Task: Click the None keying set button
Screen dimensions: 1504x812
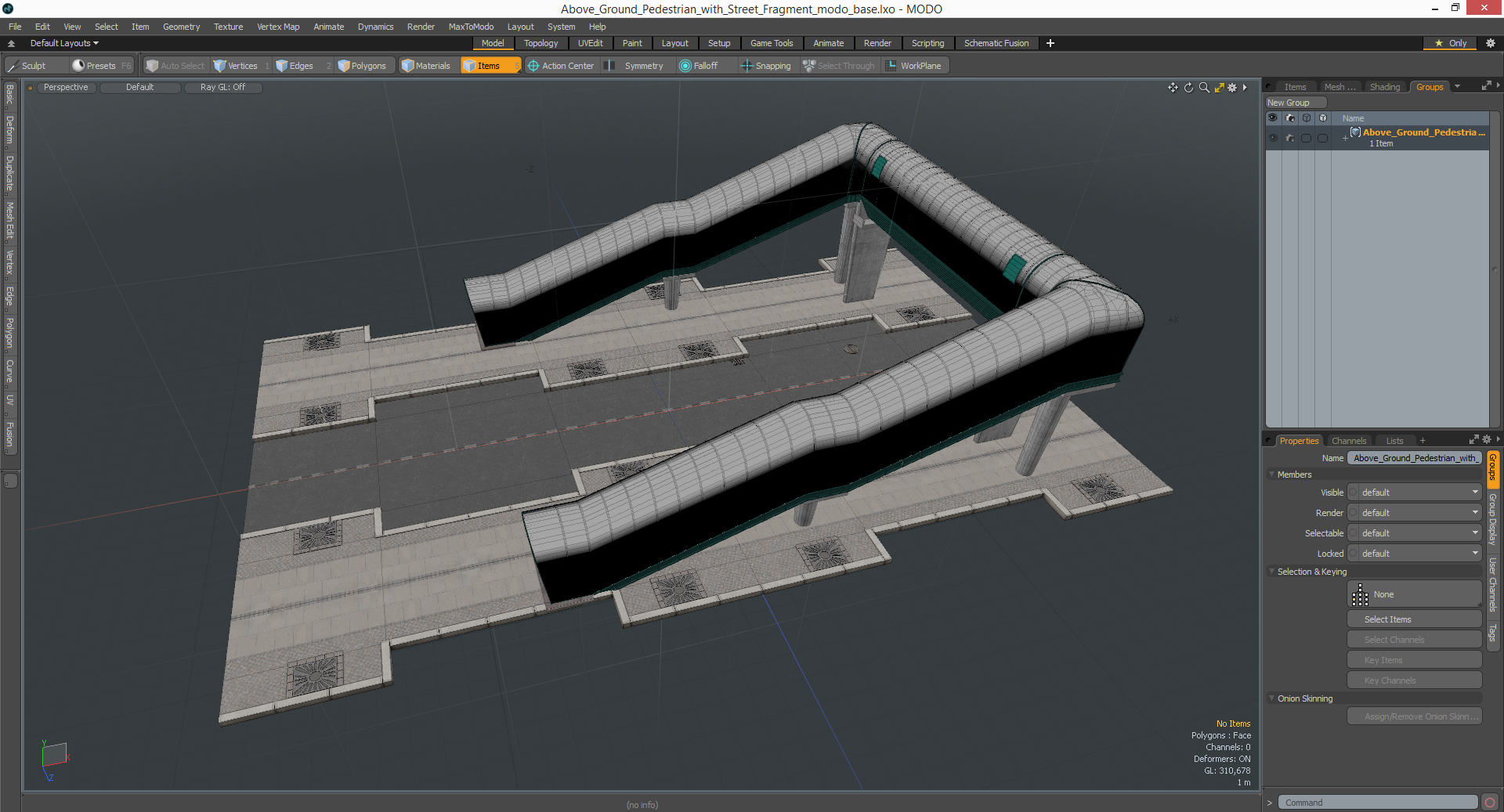Action: tap(1414, 594)
